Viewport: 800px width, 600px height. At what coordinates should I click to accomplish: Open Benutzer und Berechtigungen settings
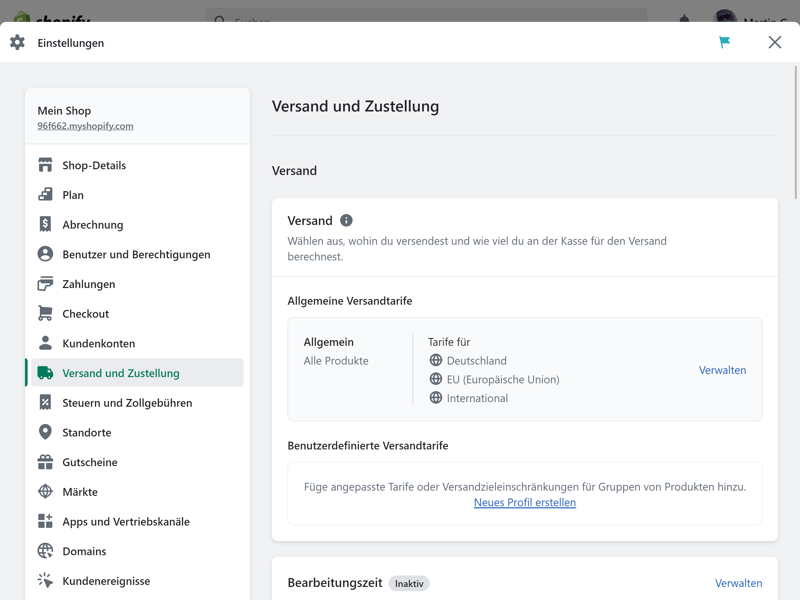pyautogui.click(x=136, y=254)
